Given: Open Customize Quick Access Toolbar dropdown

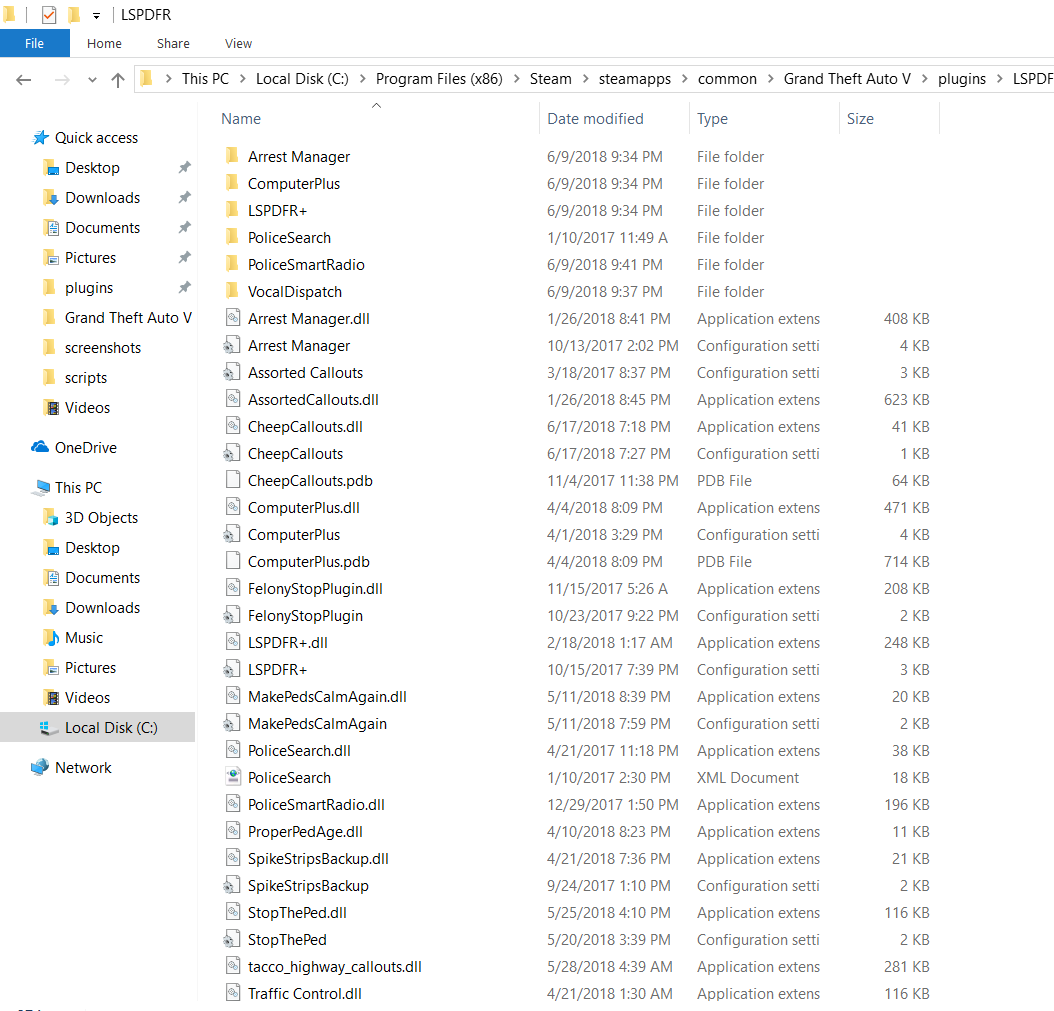Looking at the screenshot, I should click(x=96, y=15).
